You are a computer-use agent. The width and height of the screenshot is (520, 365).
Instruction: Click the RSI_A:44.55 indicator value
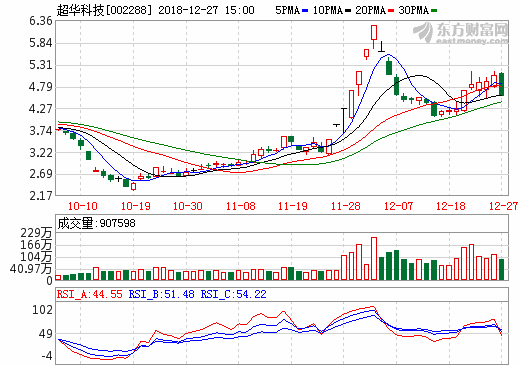tap(90, 294)
